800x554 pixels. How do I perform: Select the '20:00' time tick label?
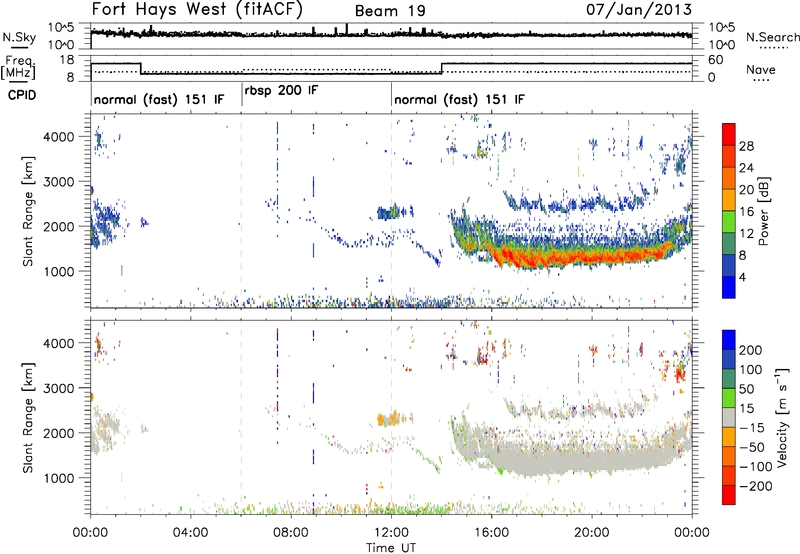click(x=591, y=533)
